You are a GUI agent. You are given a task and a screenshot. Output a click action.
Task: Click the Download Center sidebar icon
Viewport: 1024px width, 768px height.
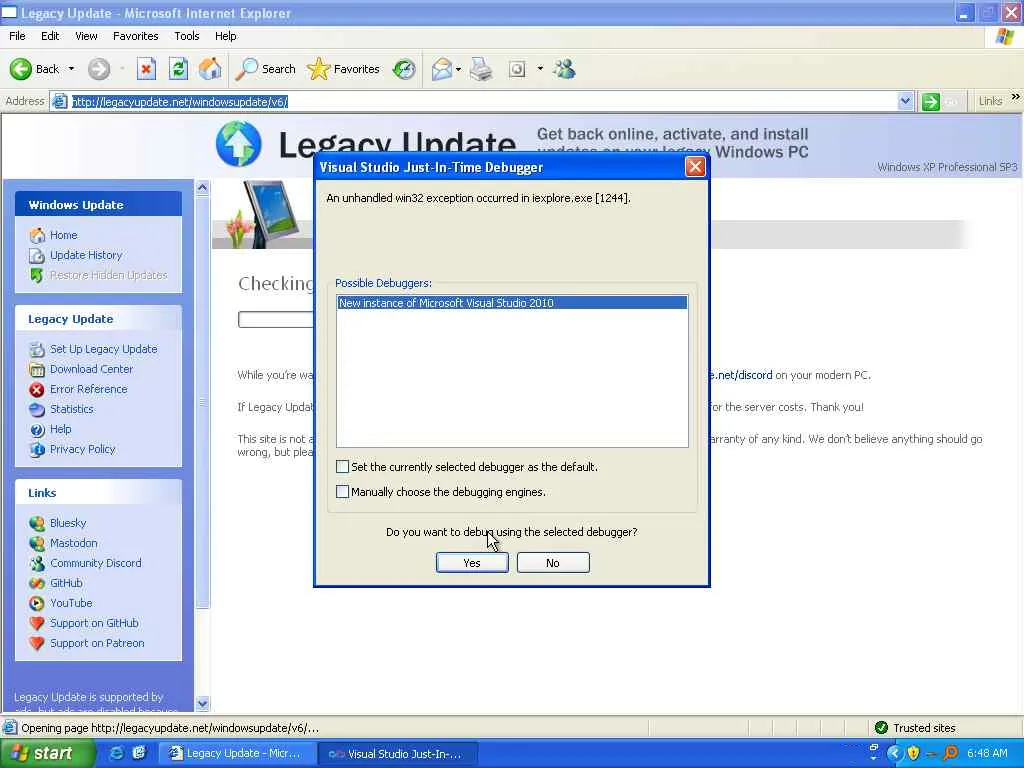coord(37,370)
